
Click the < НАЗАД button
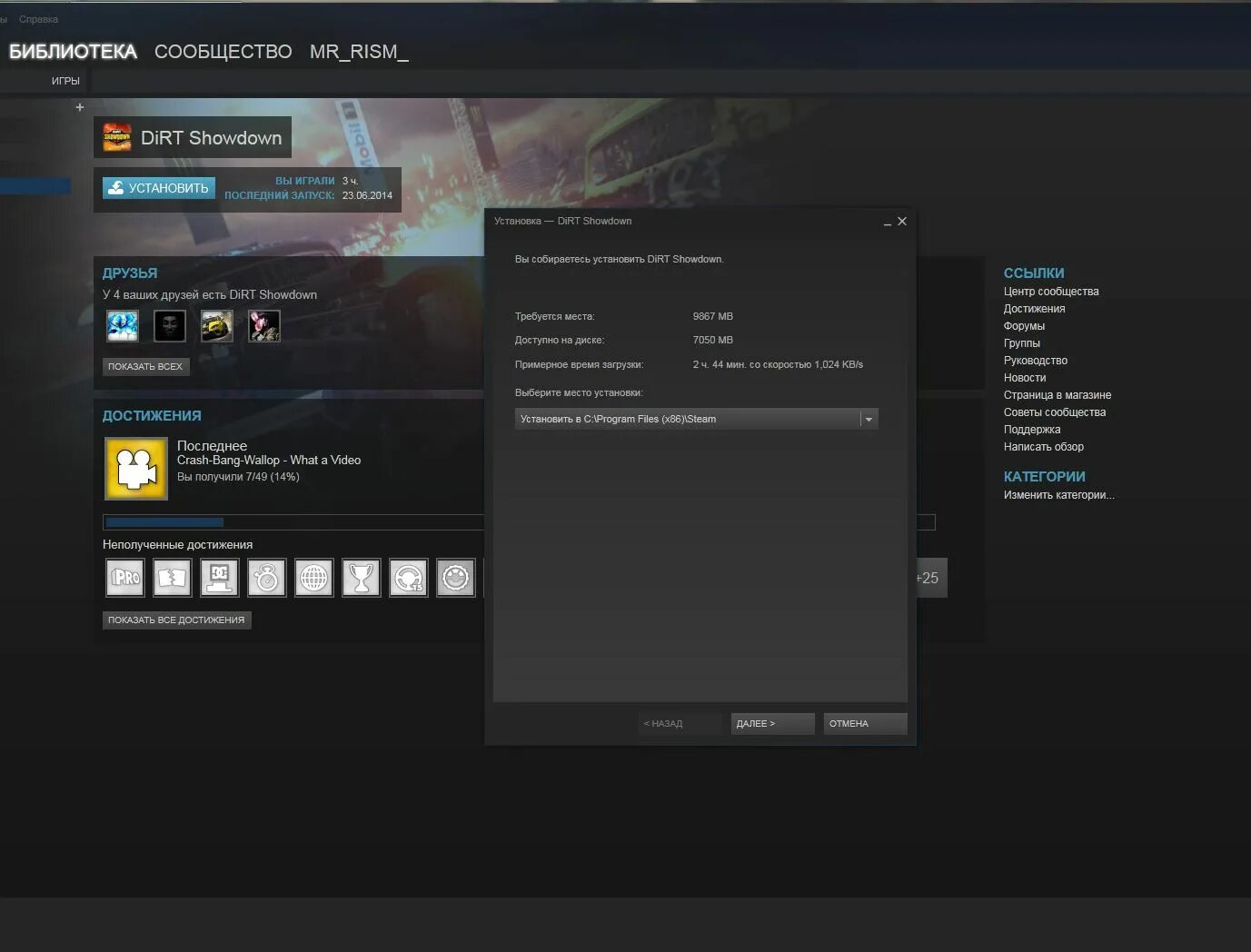click(680, 724)
